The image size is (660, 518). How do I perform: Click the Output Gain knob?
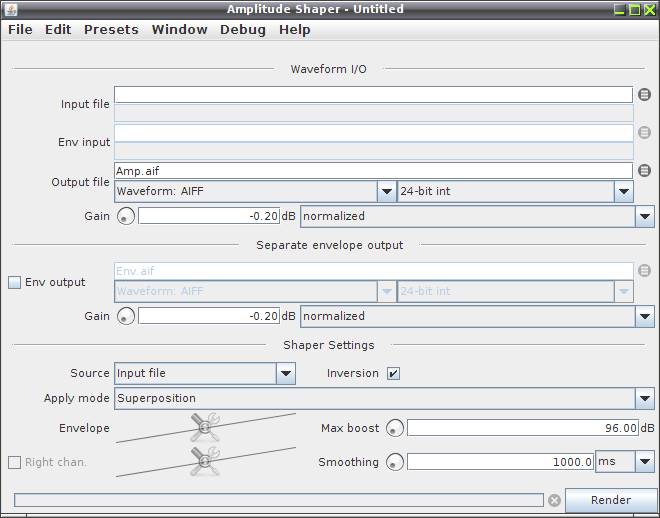125,216
